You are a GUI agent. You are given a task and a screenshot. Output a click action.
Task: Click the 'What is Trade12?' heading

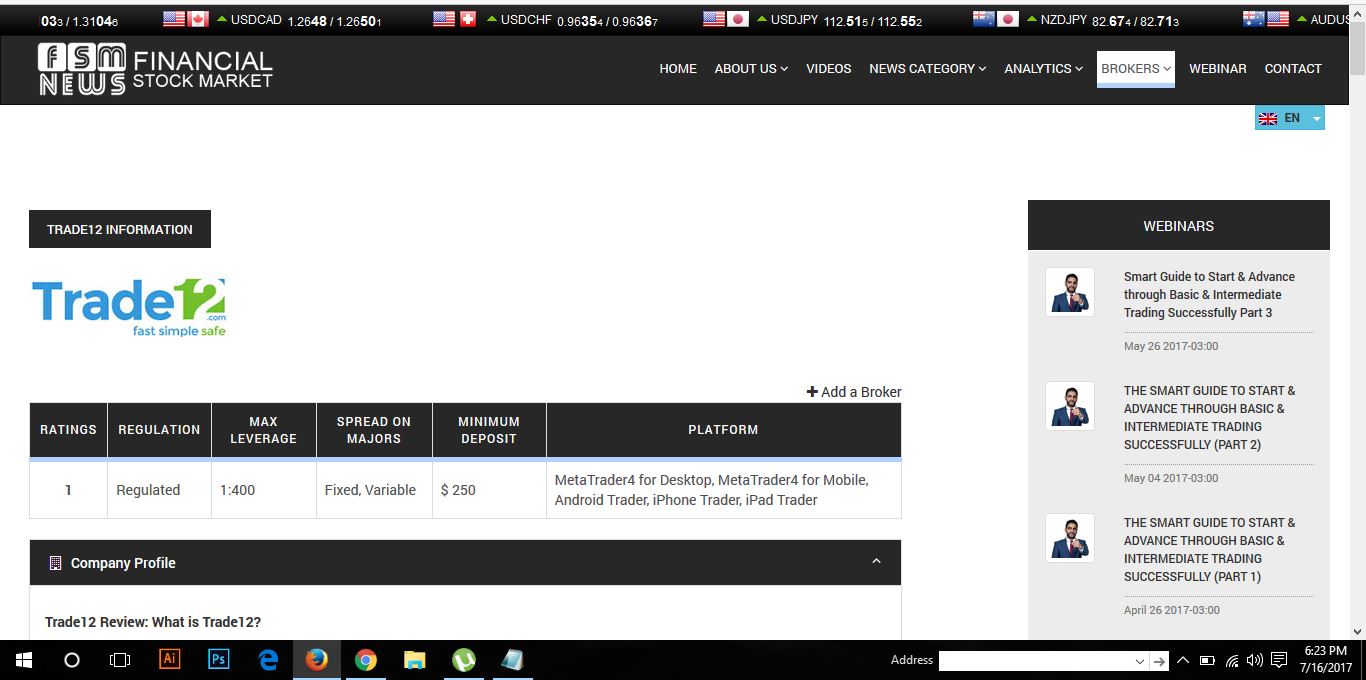(x=153, y=622)
